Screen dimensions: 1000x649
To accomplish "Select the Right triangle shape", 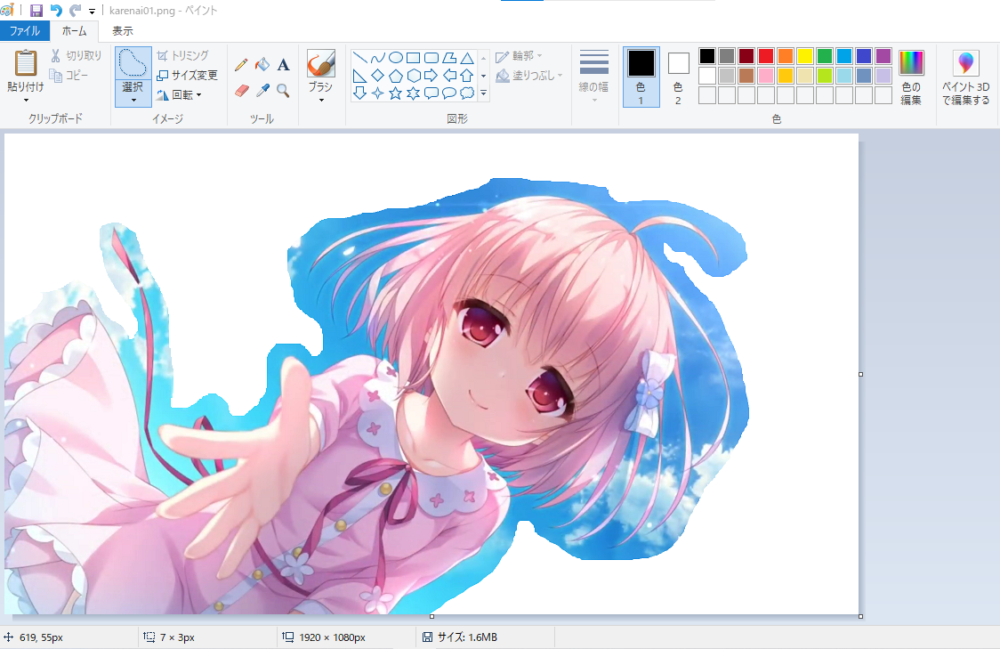I will coord(360,76).
